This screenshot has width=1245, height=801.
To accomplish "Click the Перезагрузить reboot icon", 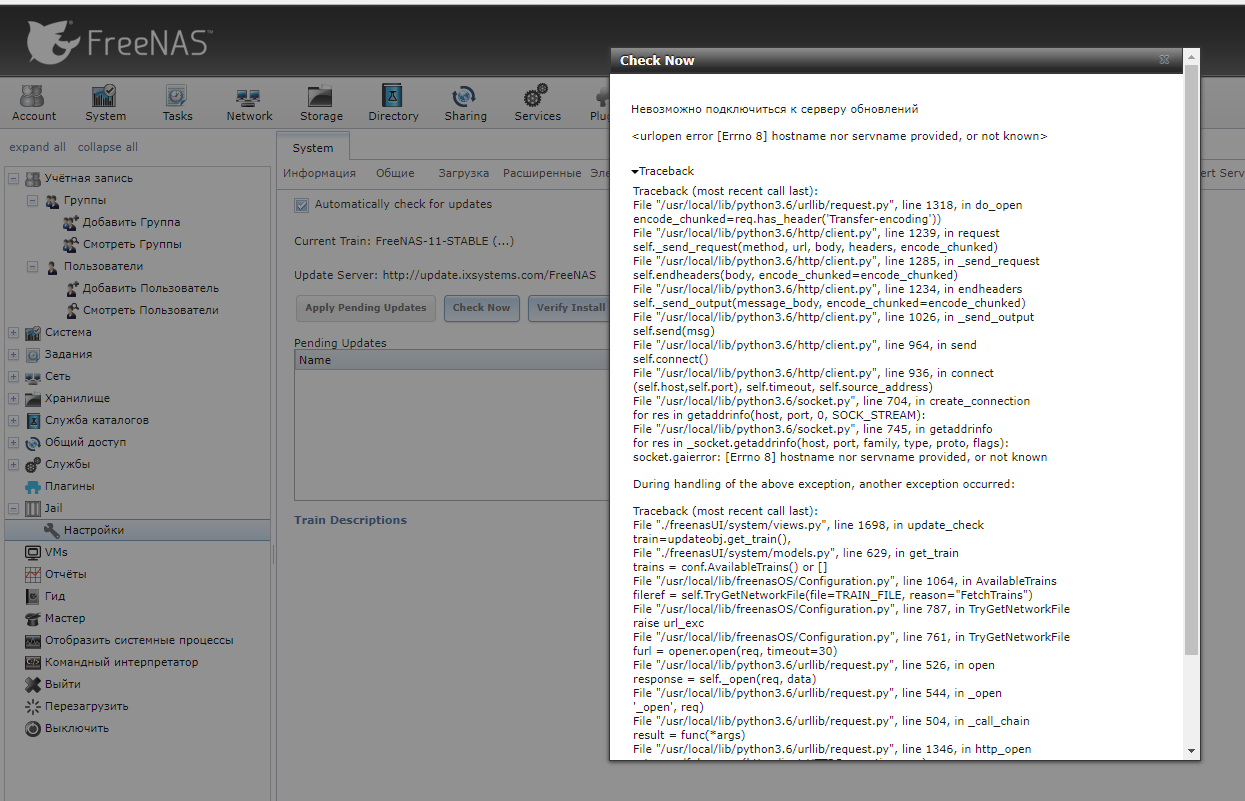I will pos(33,706).
